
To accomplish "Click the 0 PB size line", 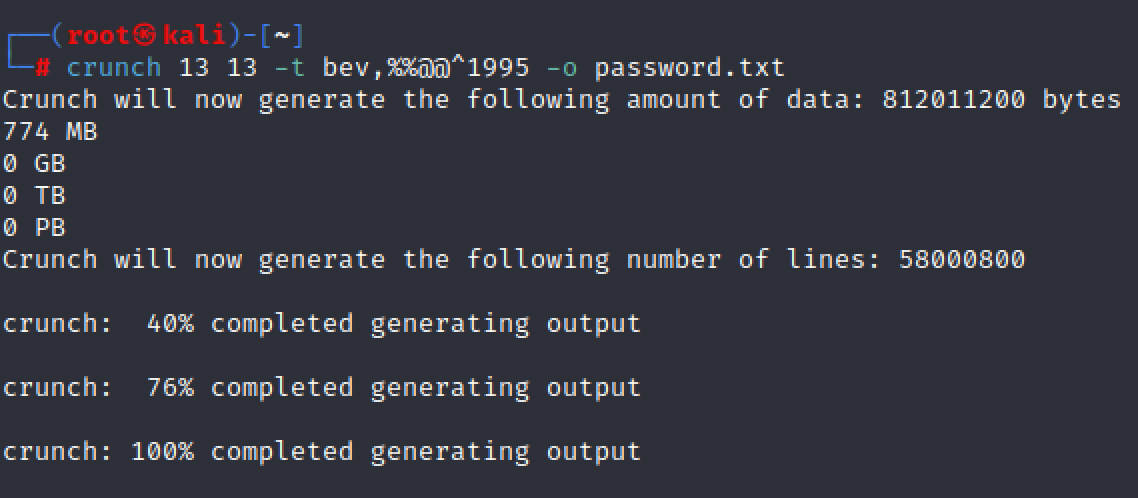I will [34, 228].
